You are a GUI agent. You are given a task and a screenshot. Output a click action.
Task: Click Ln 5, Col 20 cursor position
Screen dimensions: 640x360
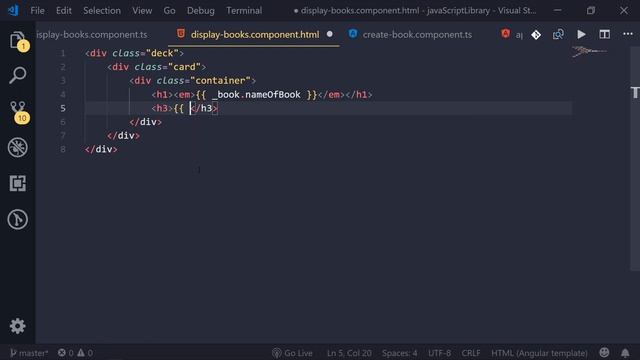pos(349,353)
